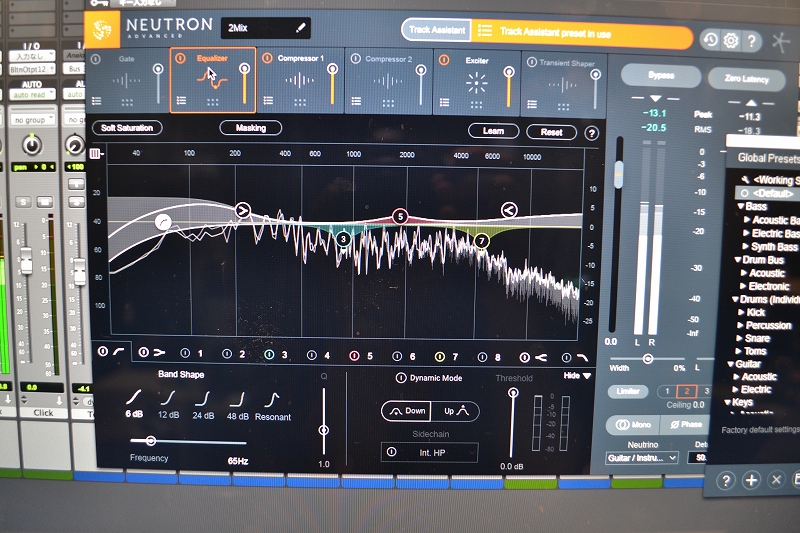The width and height of the screenshot is (800, 533).
Task: Toggle the Transient Shaper power button
Action: [x=532, y=62]
